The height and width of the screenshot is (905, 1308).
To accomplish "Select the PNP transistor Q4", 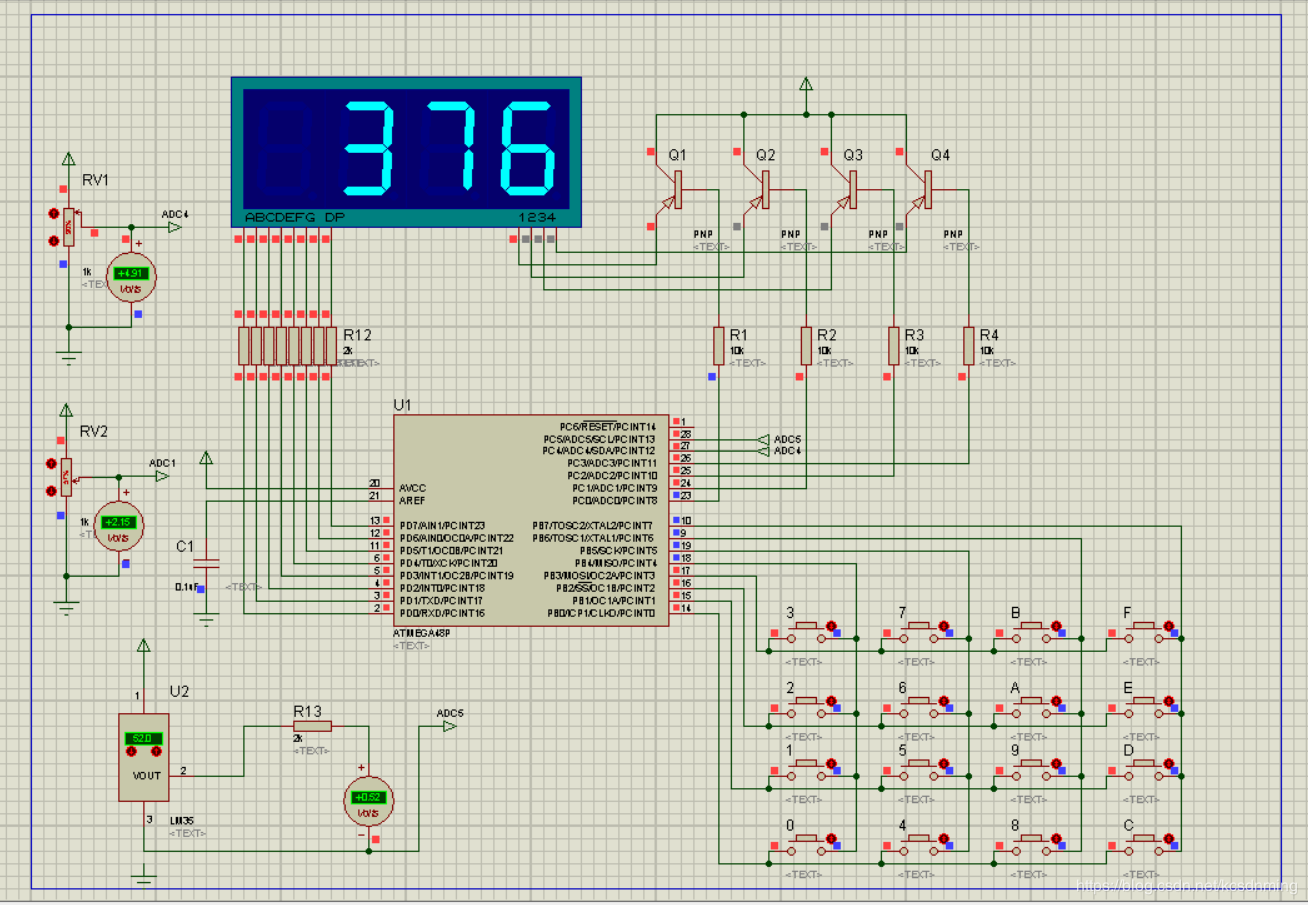I will (x=920, y=190).
